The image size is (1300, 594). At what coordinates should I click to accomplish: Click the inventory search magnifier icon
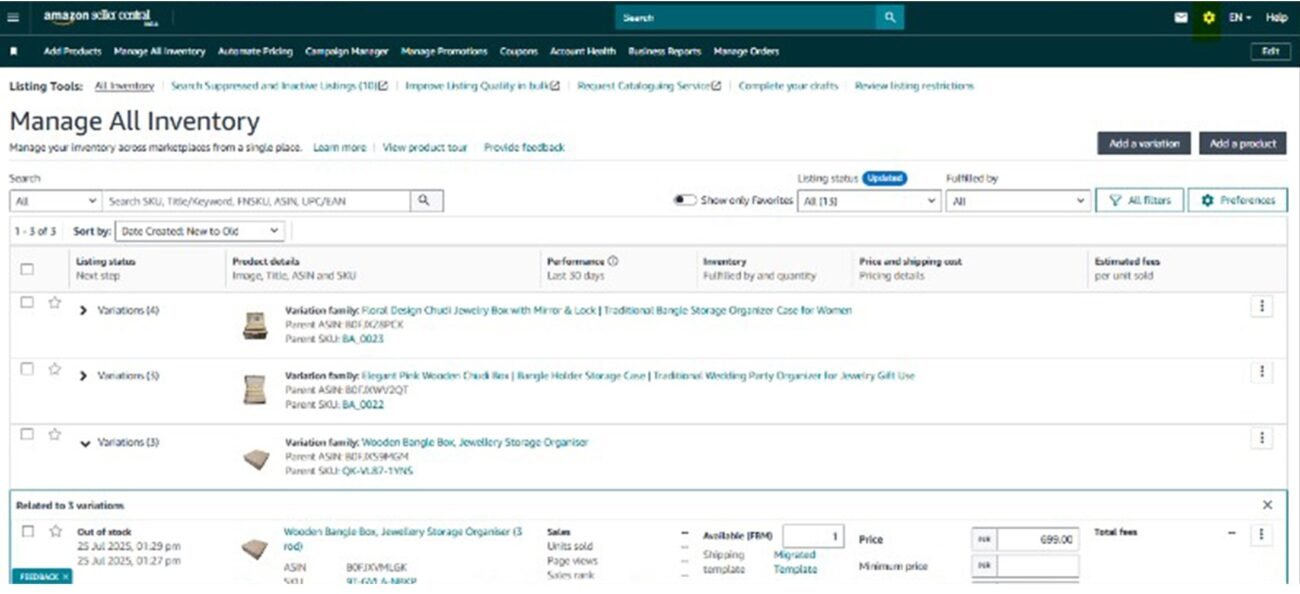424,201
